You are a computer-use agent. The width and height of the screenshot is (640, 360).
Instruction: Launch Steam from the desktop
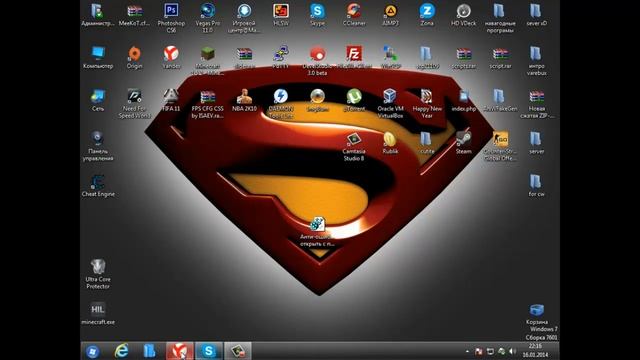pos(464,139)
